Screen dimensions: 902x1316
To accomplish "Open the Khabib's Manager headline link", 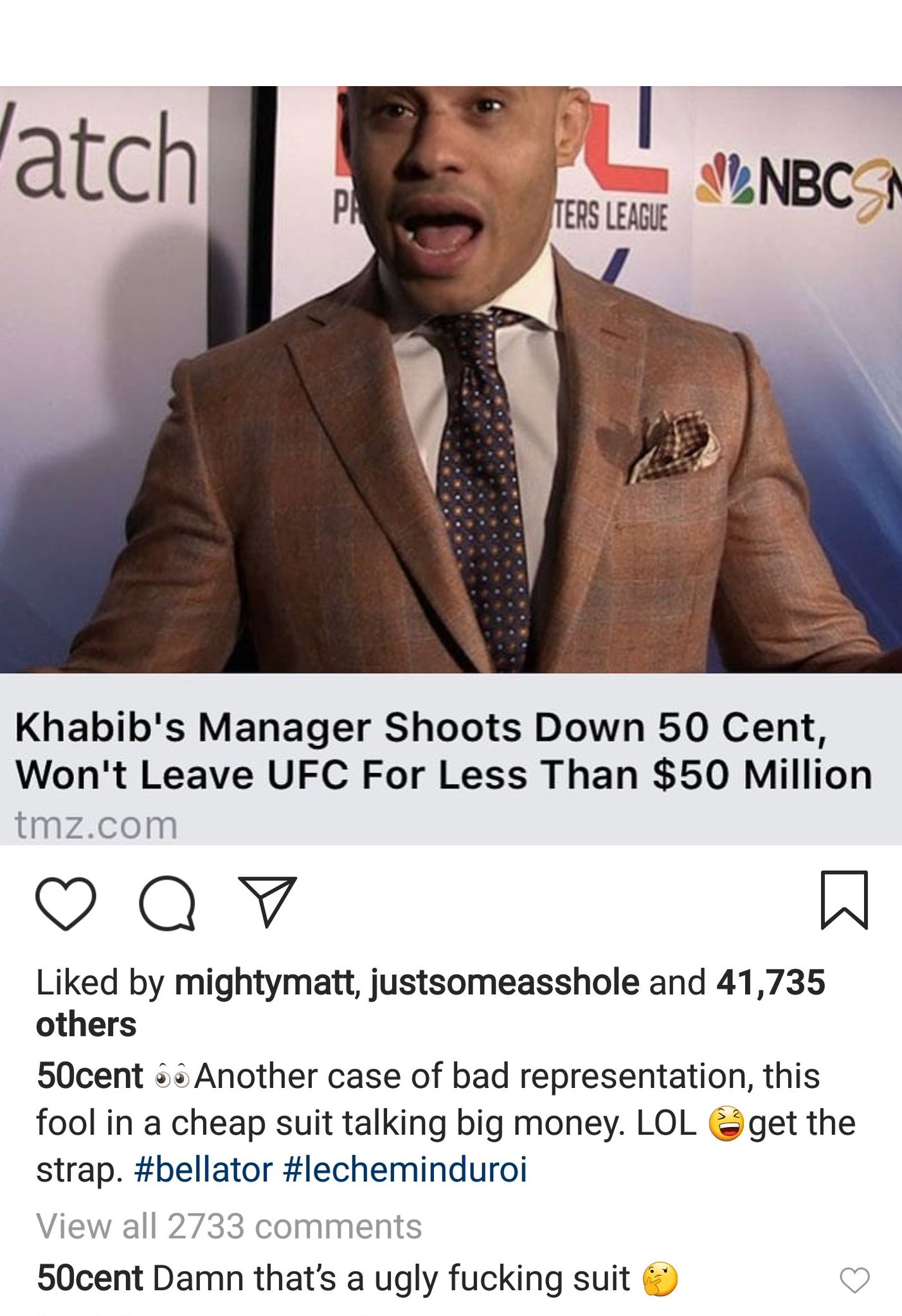I will tap(444, 751).
